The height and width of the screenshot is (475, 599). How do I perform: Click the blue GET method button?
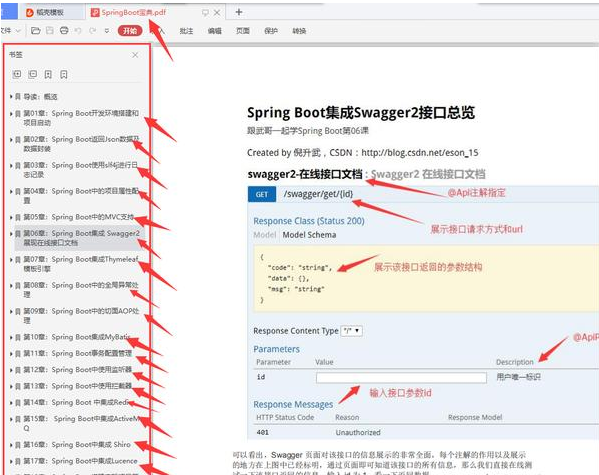tap(262, 195)
